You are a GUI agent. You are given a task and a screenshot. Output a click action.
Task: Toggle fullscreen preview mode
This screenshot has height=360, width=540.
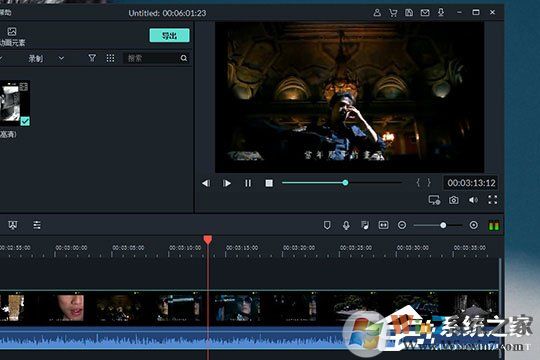492,200
